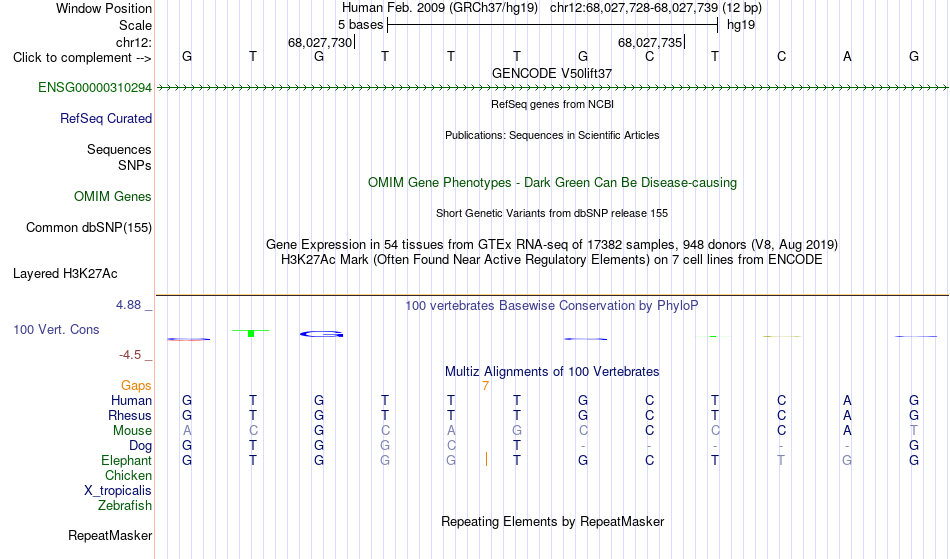Click the orange gap number 7

485,386
